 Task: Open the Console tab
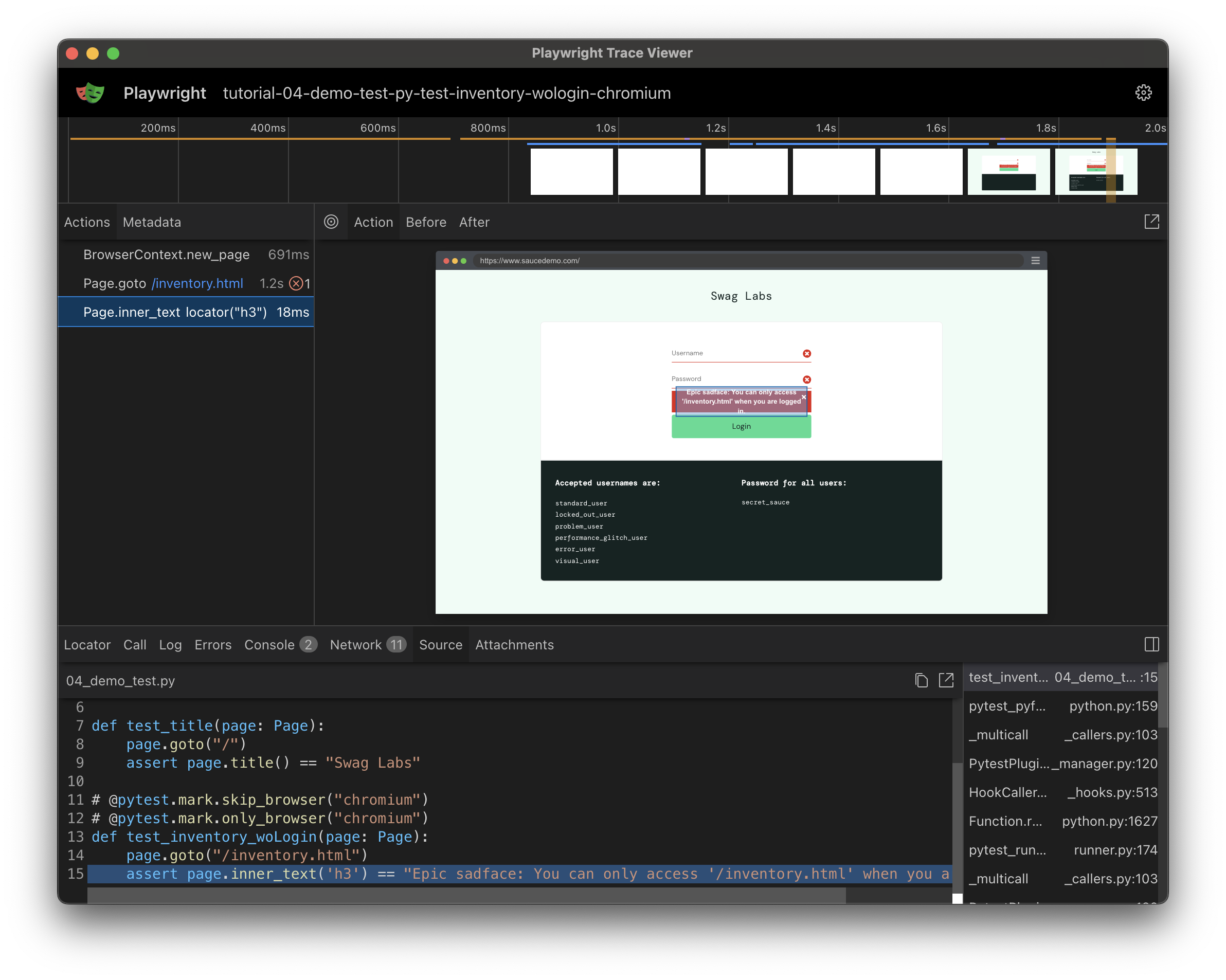pyautogui.click(x=269, y=645)
